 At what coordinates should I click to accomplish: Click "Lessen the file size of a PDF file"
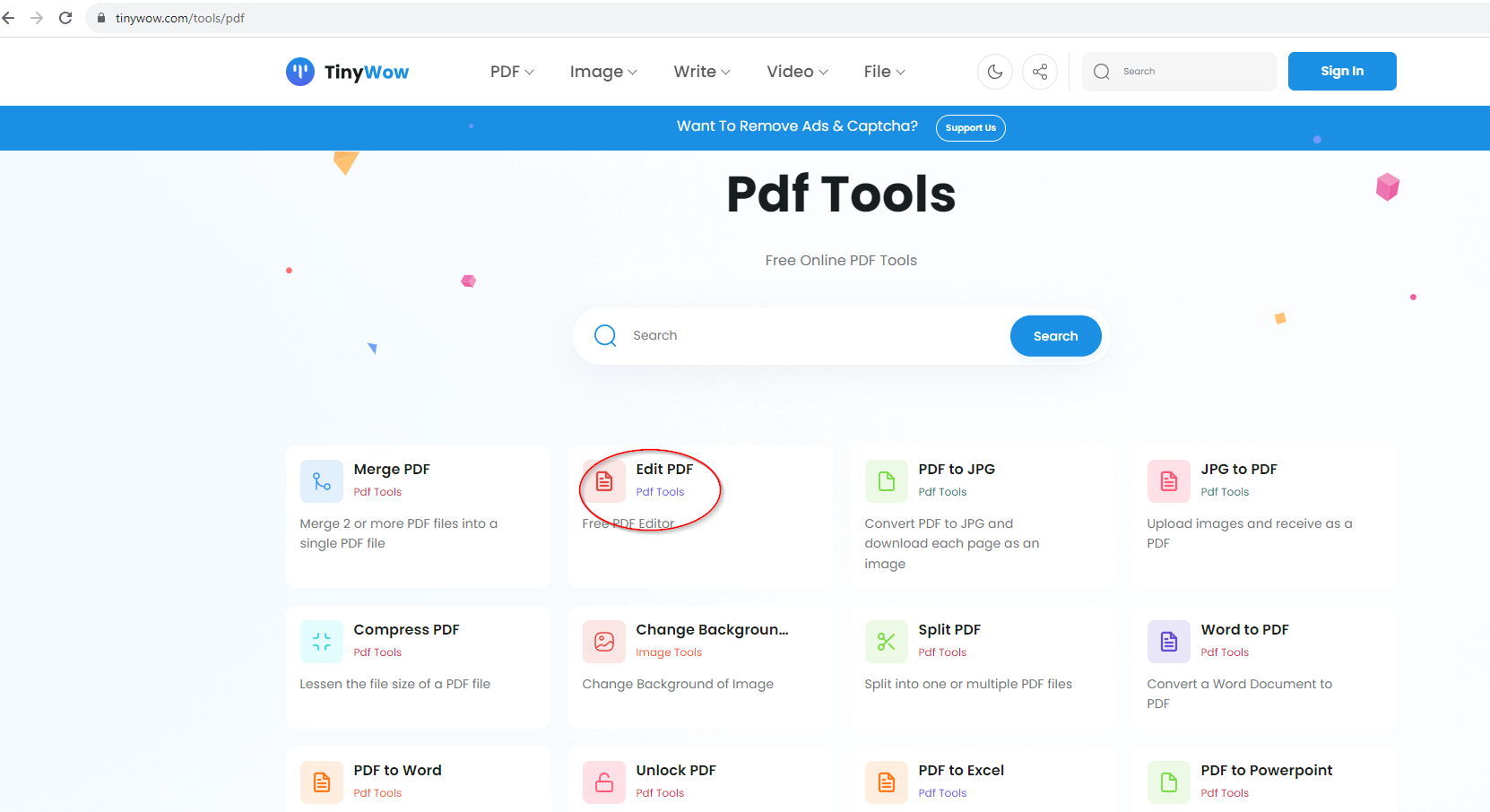395,684
